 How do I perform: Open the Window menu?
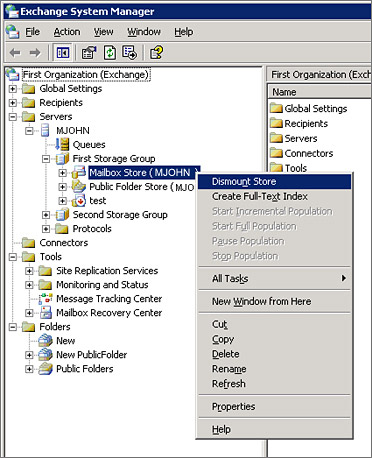[144, 32]
